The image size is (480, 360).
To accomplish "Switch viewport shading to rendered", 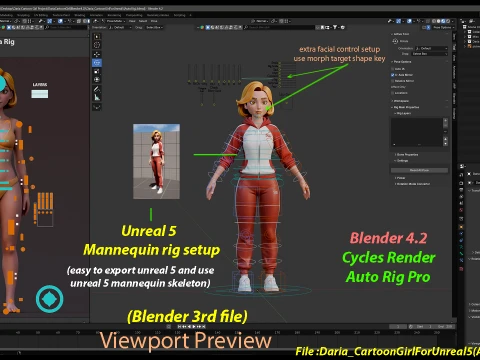I will (448, 21).
